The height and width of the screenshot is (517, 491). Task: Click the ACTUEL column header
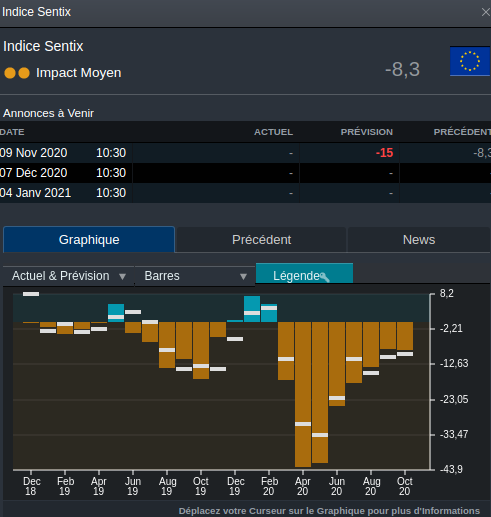point(273,132)
